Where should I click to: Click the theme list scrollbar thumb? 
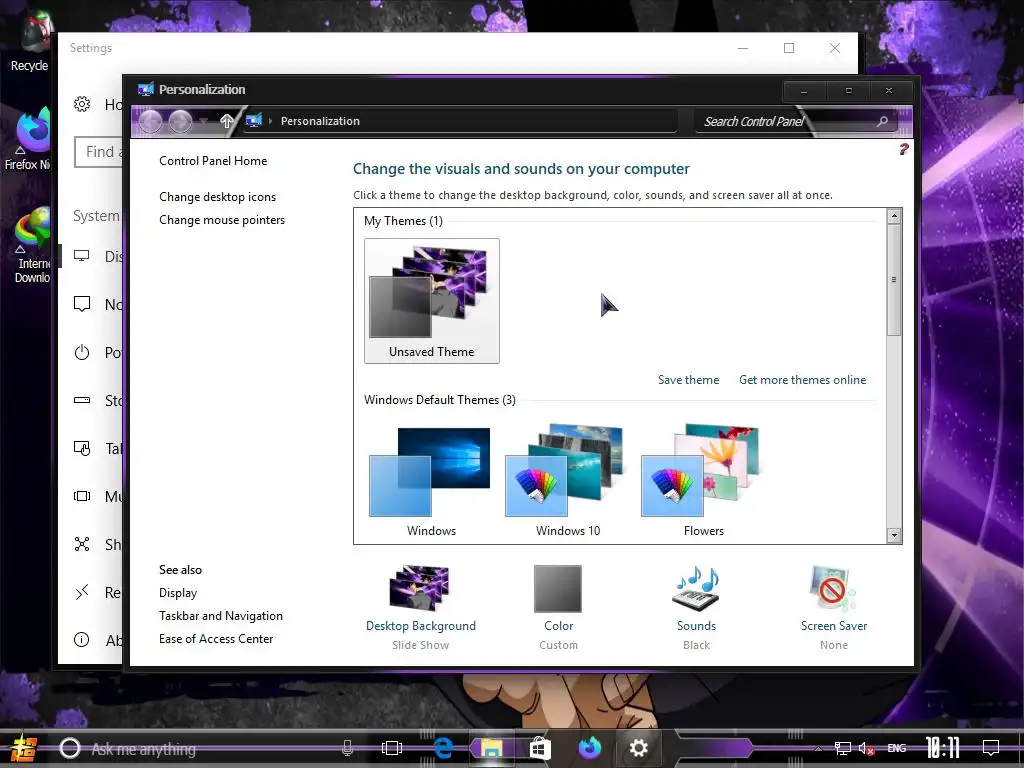894,280
